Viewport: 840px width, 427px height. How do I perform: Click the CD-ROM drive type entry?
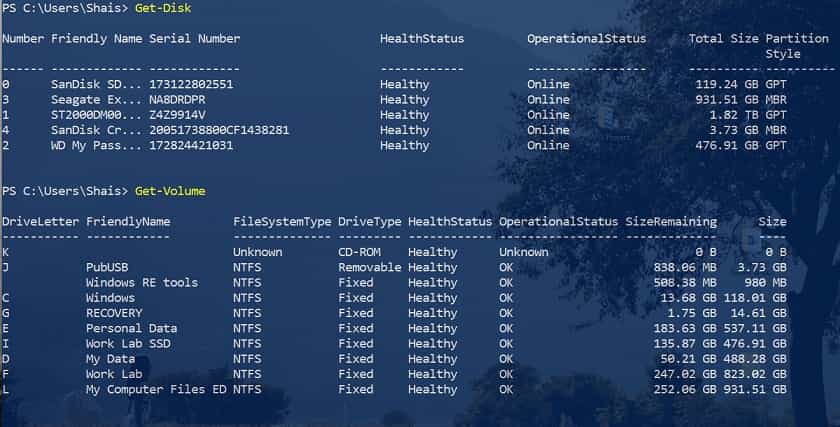[359, 252]
